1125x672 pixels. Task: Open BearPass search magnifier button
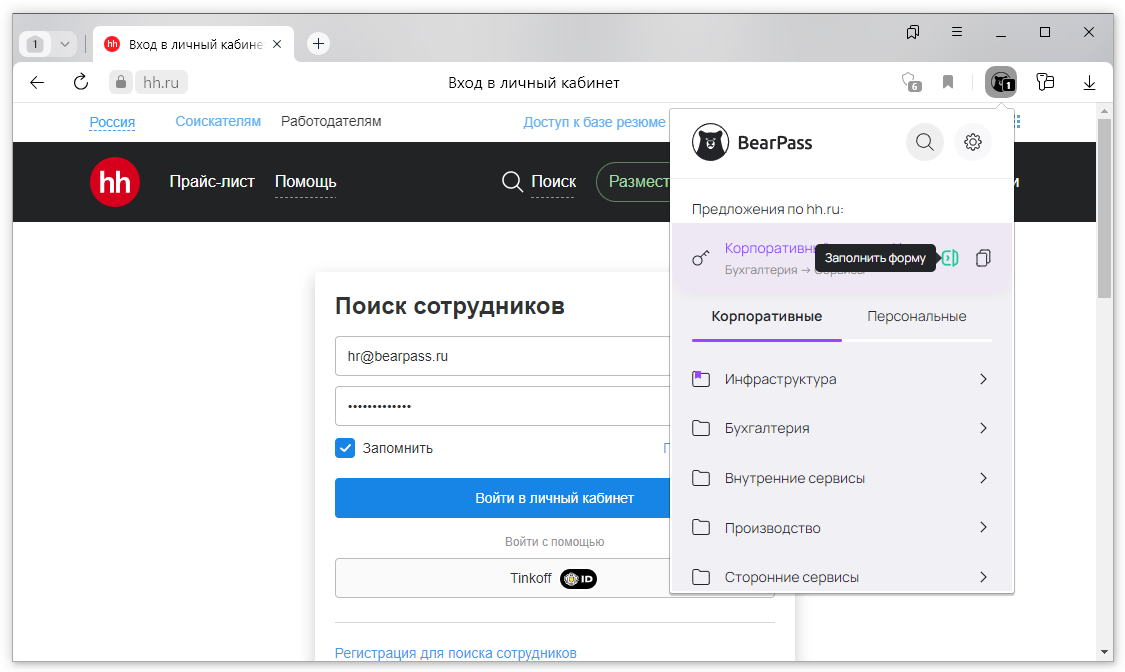tap(924, 143)
